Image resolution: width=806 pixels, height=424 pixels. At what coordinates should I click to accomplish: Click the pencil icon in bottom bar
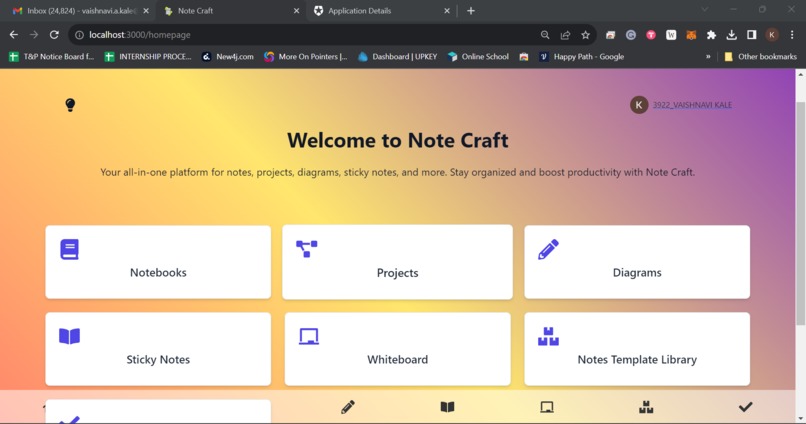347,407
